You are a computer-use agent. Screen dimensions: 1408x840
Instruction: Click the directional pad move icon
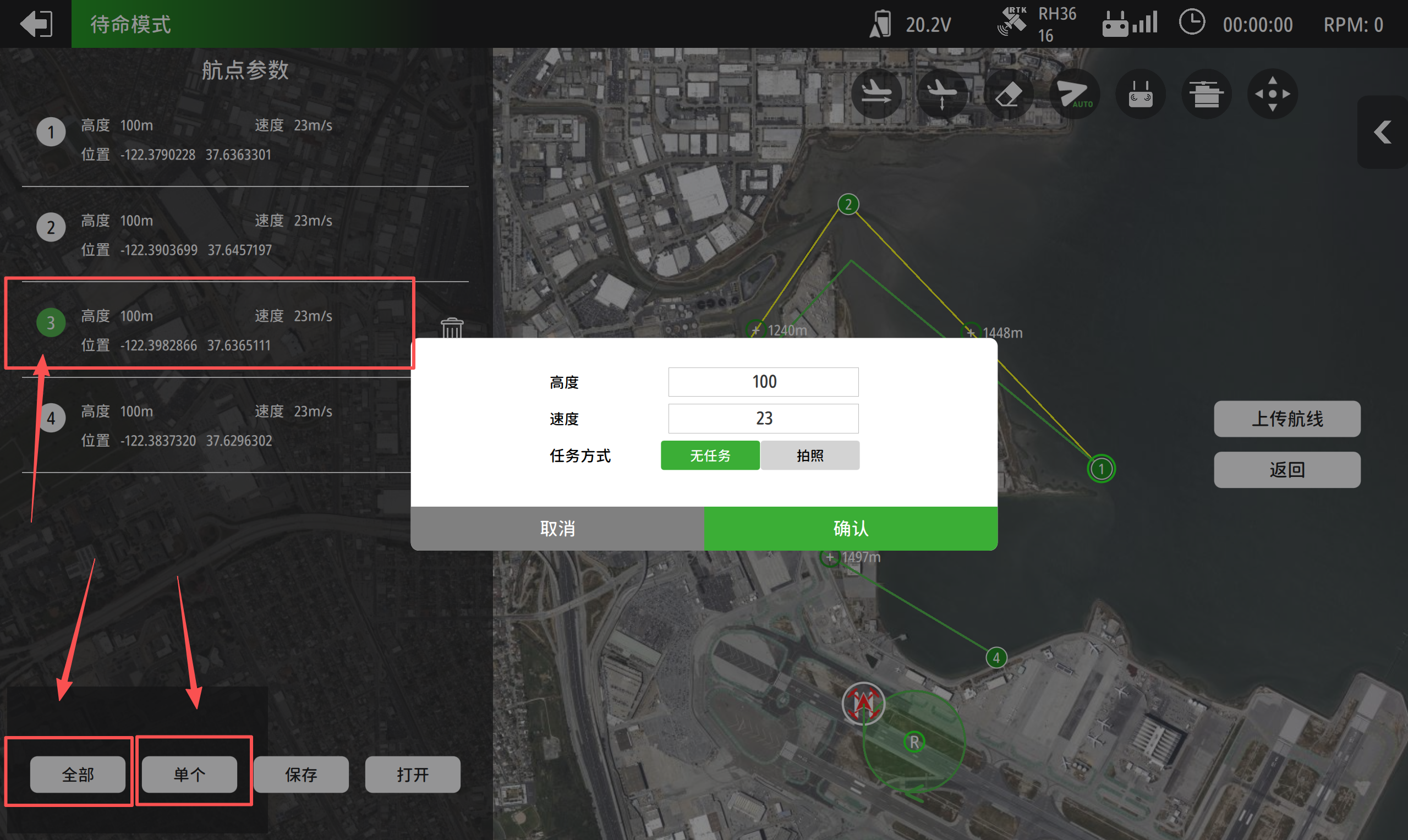click(1272, 94)
